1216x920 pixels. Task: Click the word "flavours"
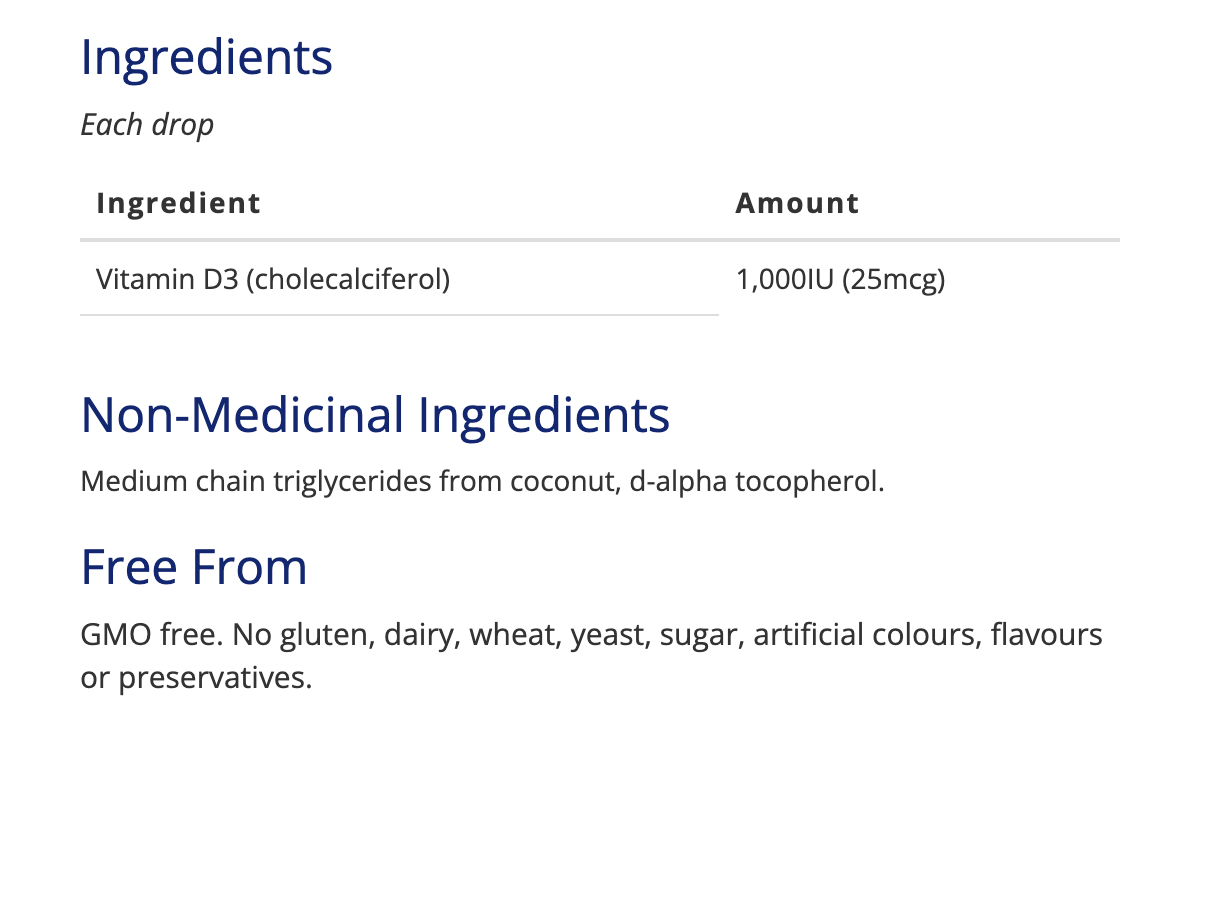1046,635
